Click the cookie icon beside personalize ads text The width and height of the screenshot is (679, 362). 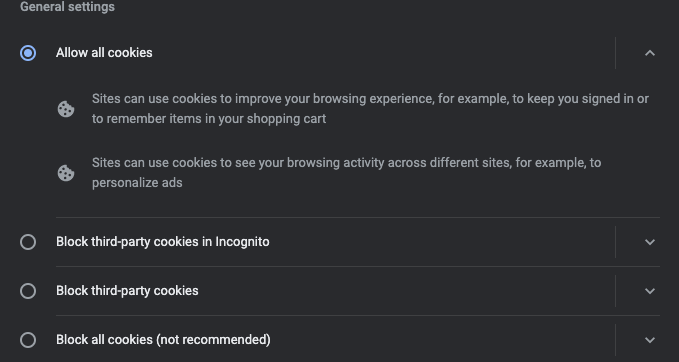(66, 173)
